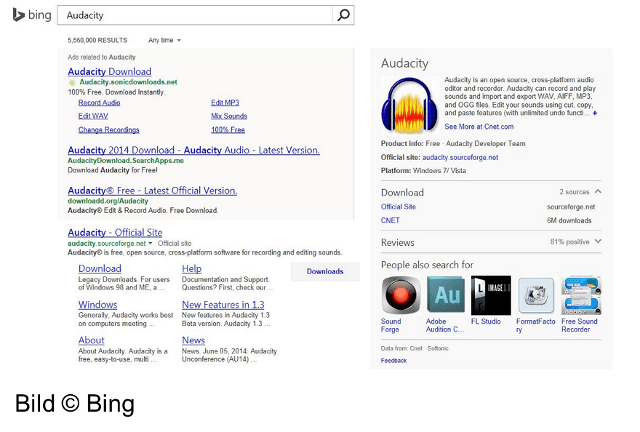Collapse the Download section chevron
The image size is (640, 432).
coord(598,191)
